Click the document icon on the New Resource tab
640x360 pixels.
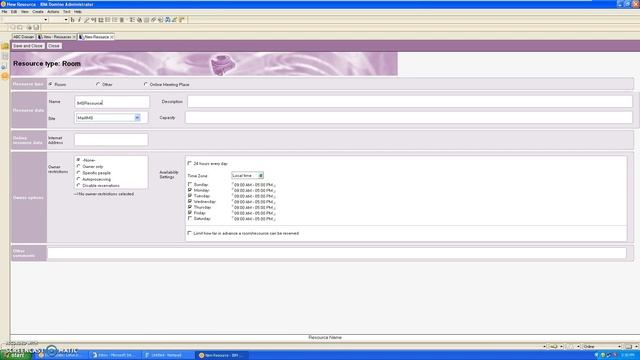tap(81, 37)
